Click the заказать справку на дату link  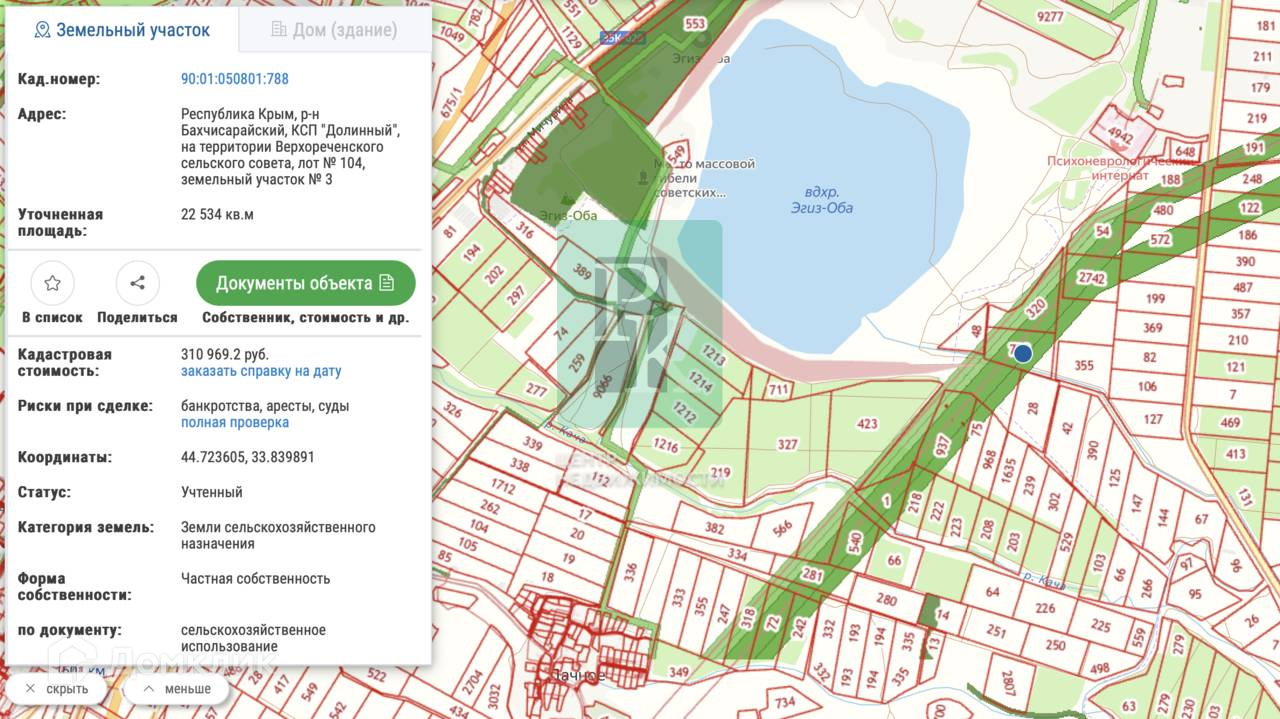point(261,371)
